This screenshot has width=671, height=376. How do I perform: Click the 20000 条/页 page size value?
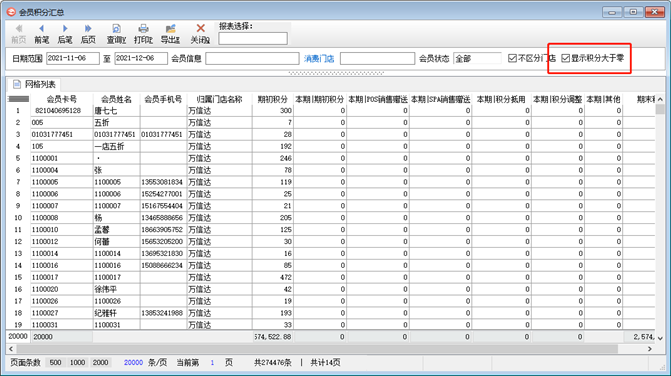(x=133, y=363)
